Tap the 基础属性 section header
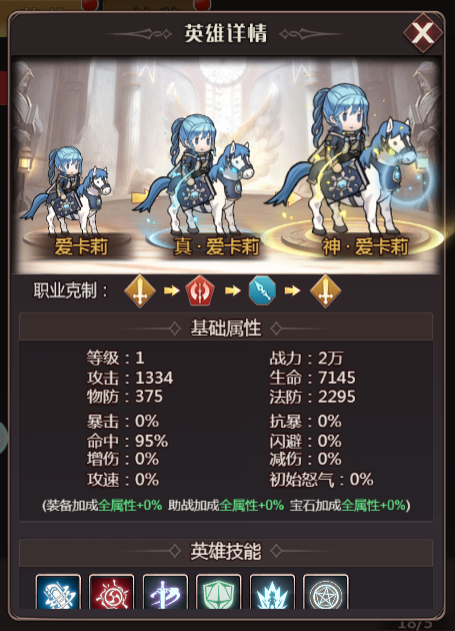Image resolution: width=455 pixels, height=631 pixels. tap(226, 327)
